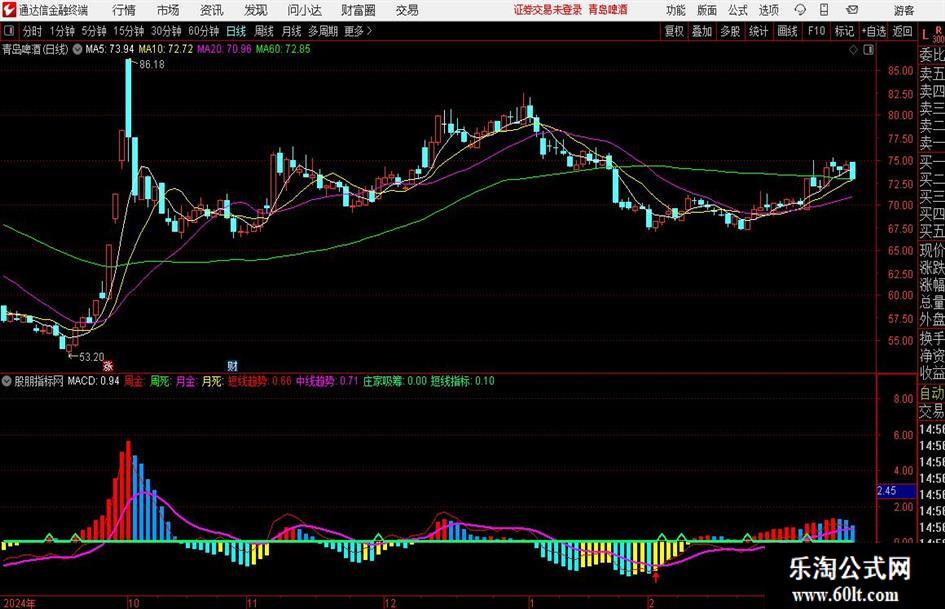Click the TongDaXin red logo icon

click(9, 10)
